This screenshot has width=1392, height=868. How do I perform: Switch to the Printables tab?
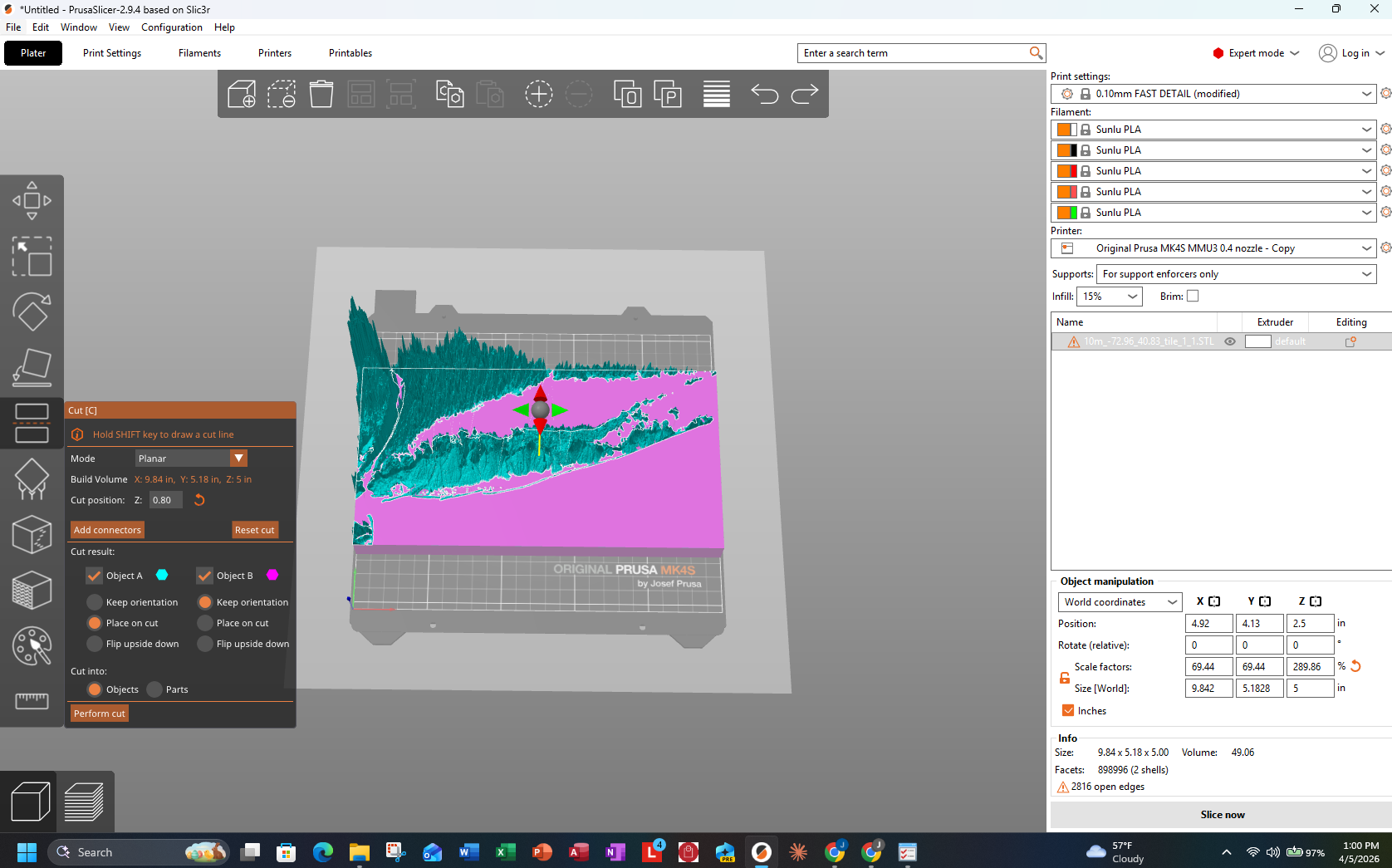pos(350,53)
